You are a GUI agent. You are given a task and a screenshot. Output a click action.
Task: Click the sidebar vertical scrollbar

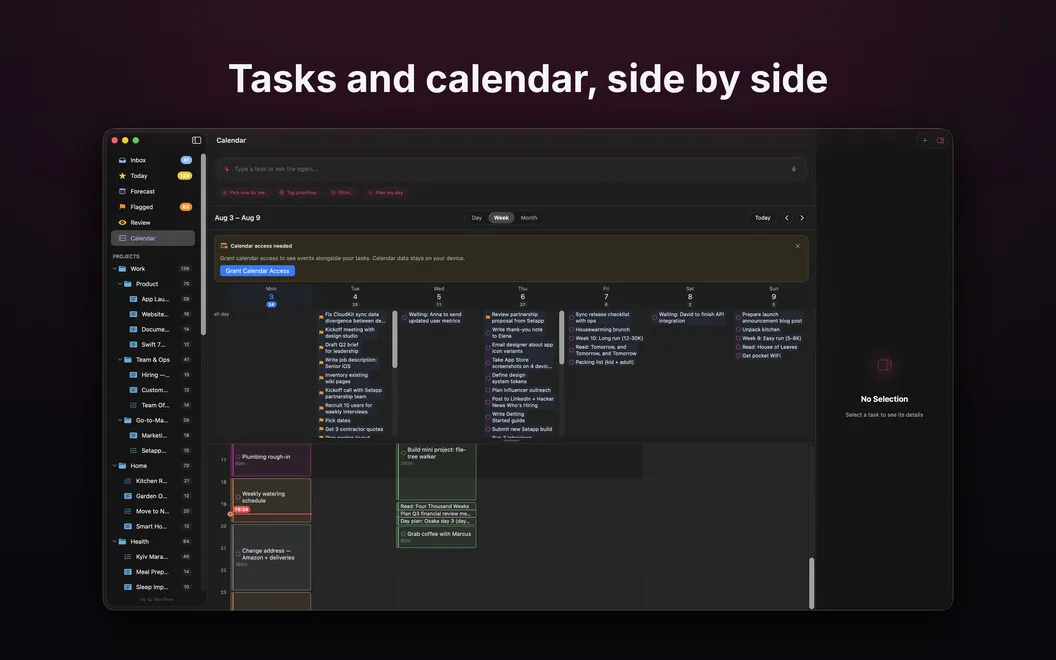click(x=203, y=242)
